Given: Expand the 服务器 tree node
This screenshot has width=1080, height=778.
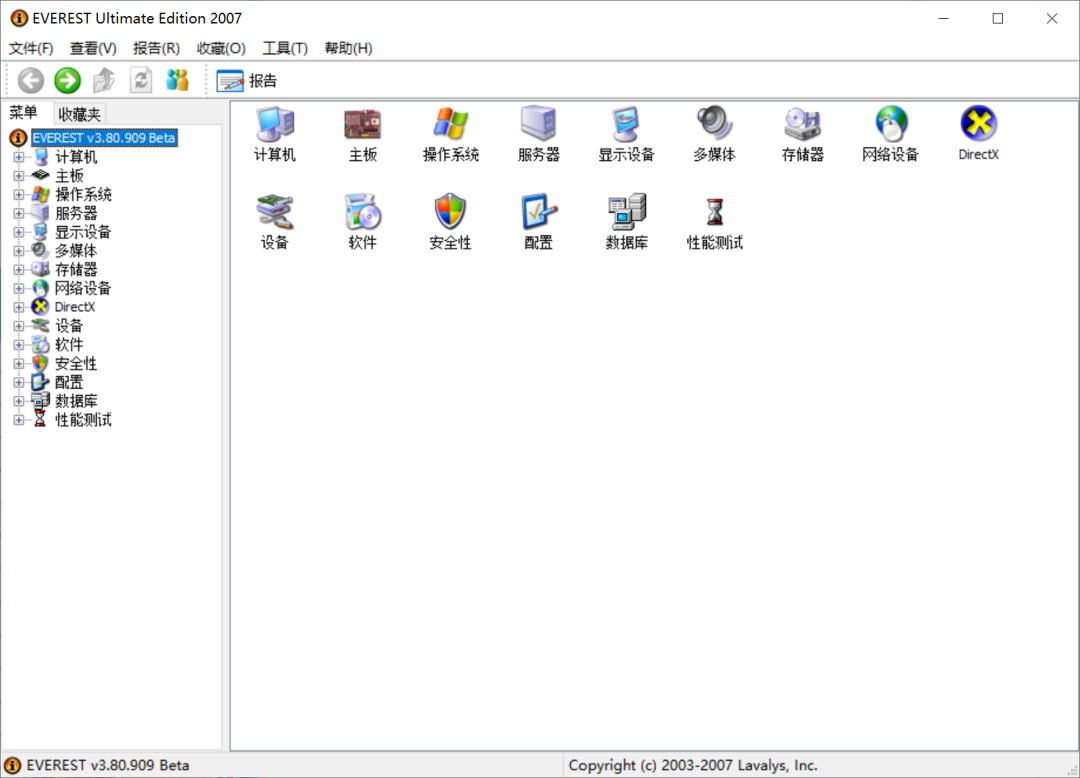Looking at the screenshot, I should click(19, 213).
